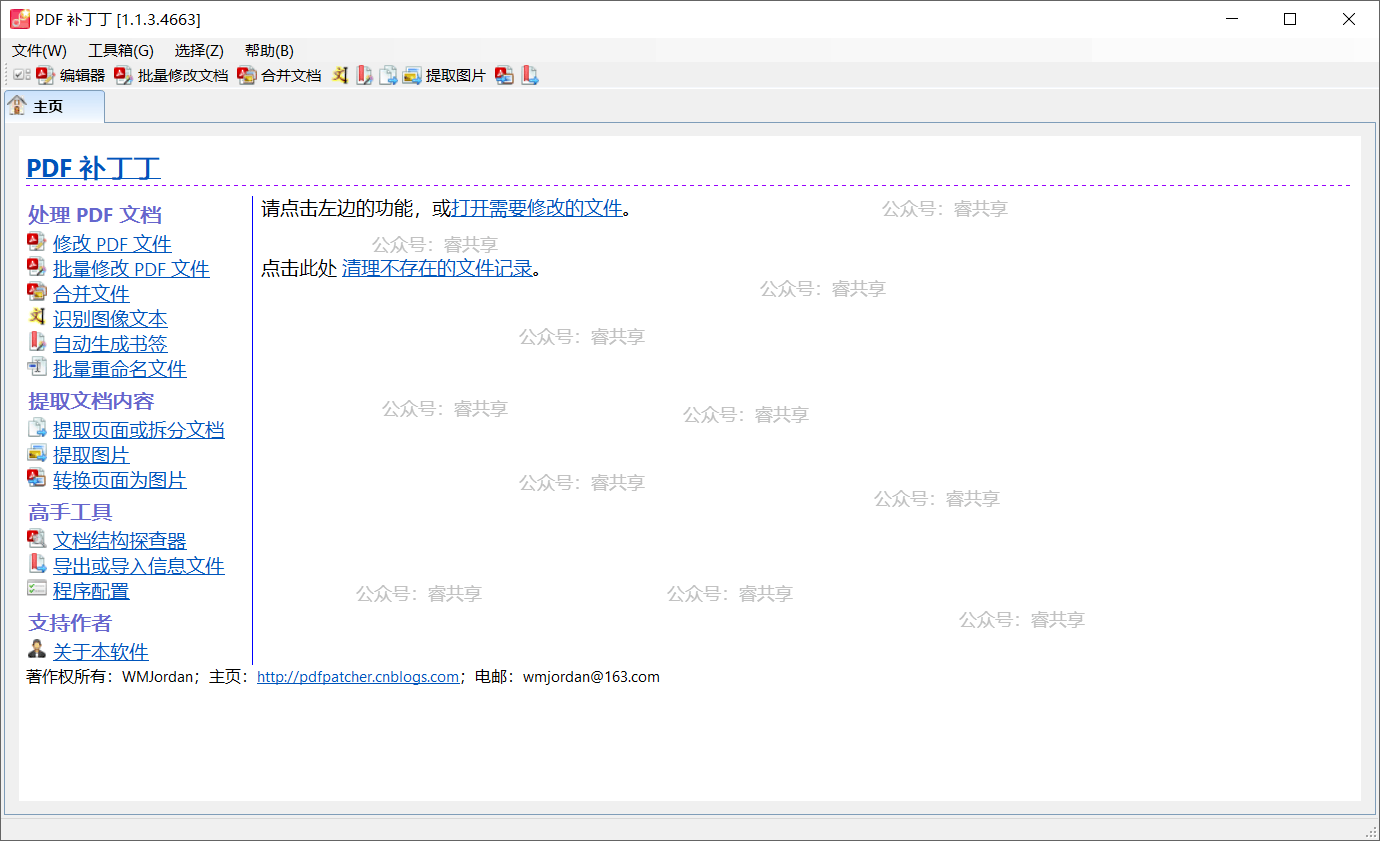Open the 工具箱(G) menu
This screenshot has width=1380, height=841.
121,51
